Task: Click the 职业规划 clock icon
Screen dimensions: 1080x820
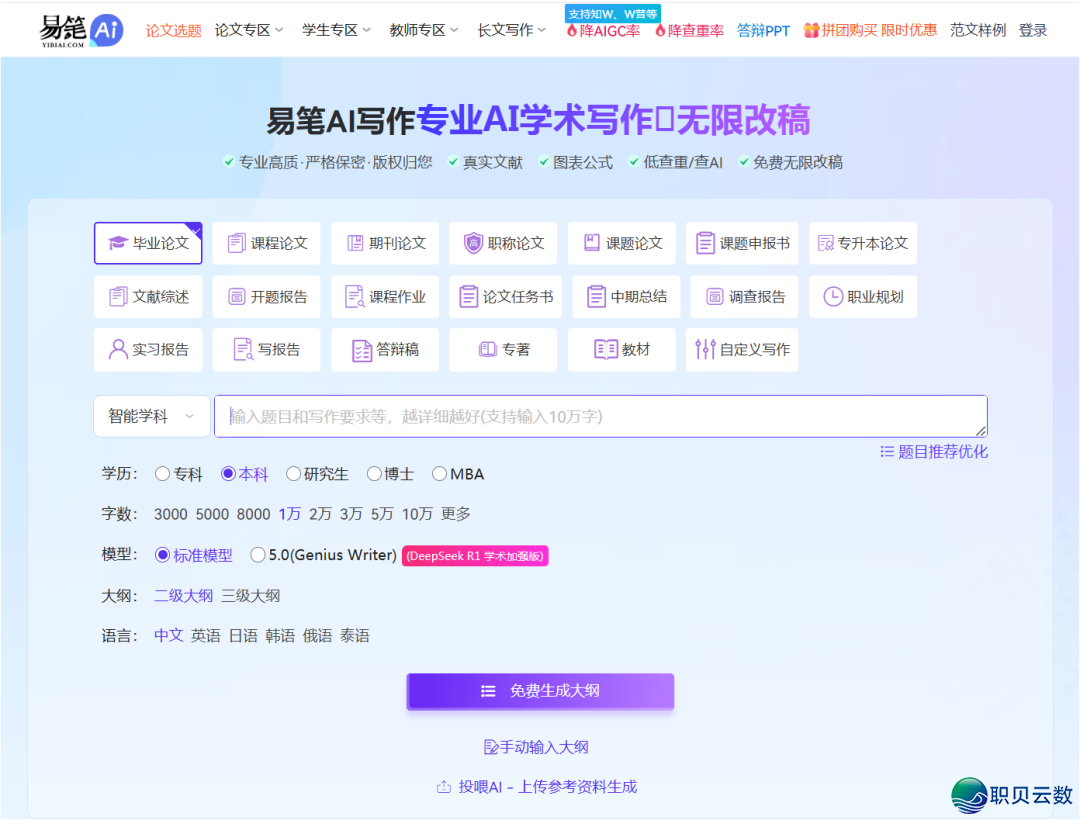Action: tap(833, 297)
